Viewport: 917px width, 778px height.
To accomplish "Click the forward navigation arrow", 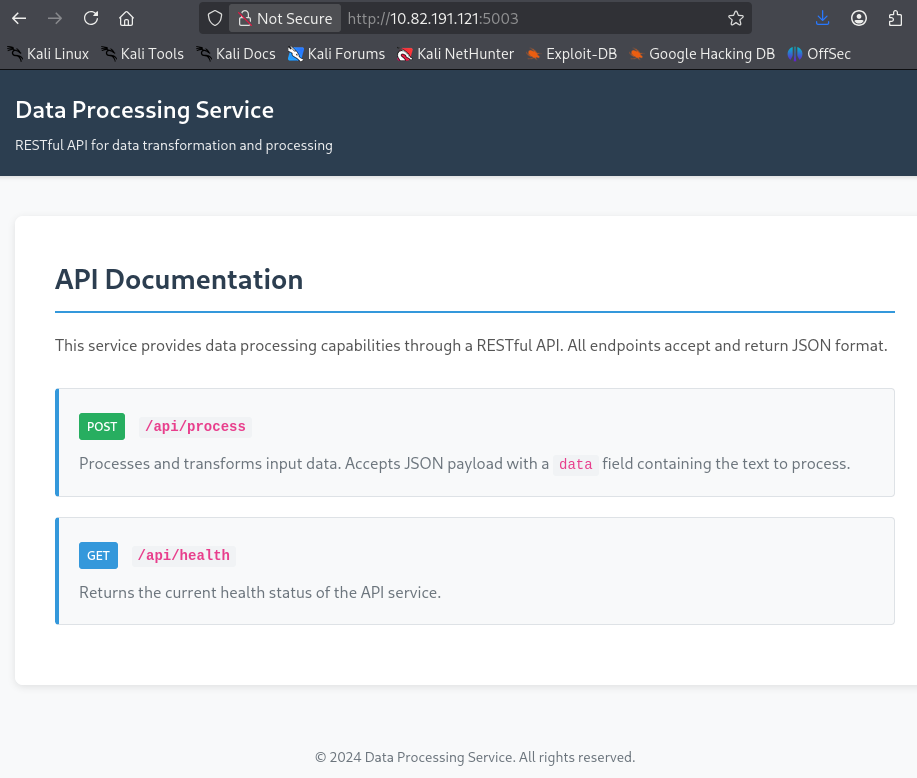I will (55, 19).
